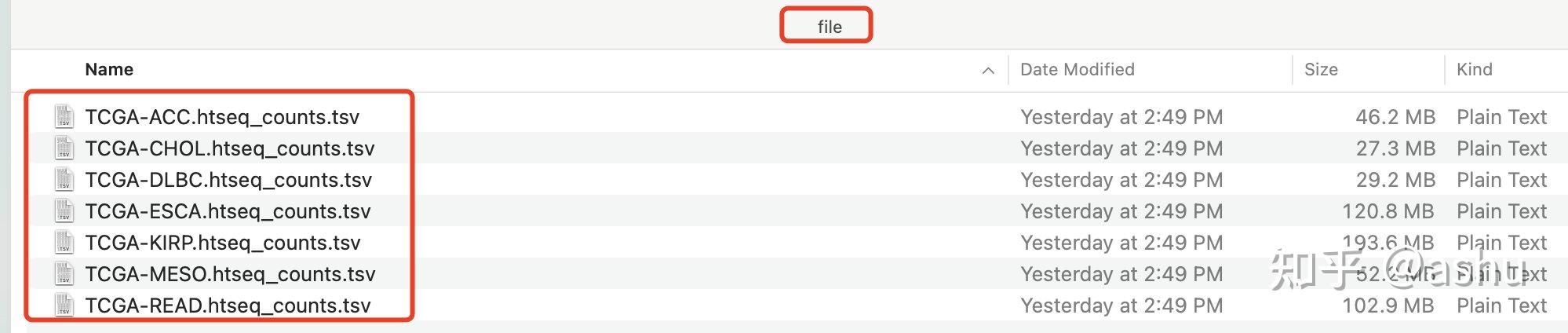1568x333 pixels.
Task: Toggle sort order with Name column chevron
Action: (988, 71)
